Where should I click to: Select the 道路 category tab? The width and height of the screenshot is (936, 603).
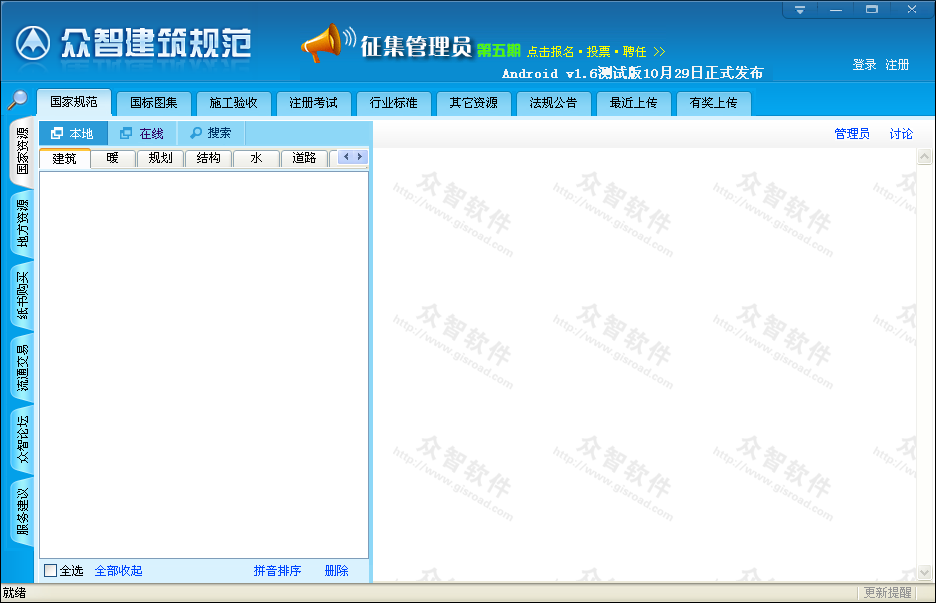[x=304, y=158]
